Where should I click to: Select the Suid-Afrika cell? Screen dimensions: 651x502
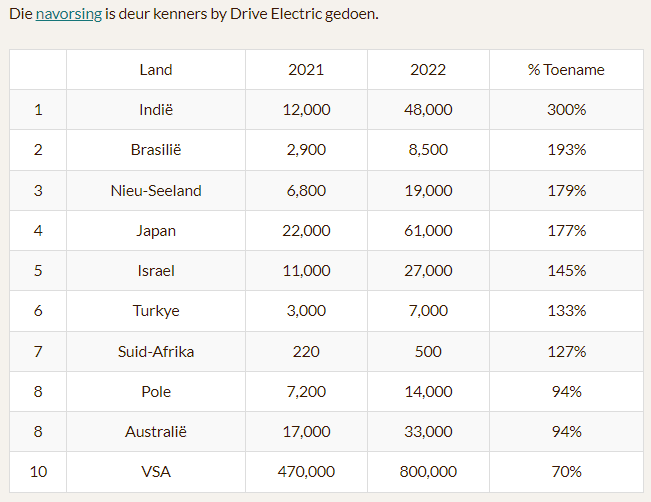(x=156, y=352)
